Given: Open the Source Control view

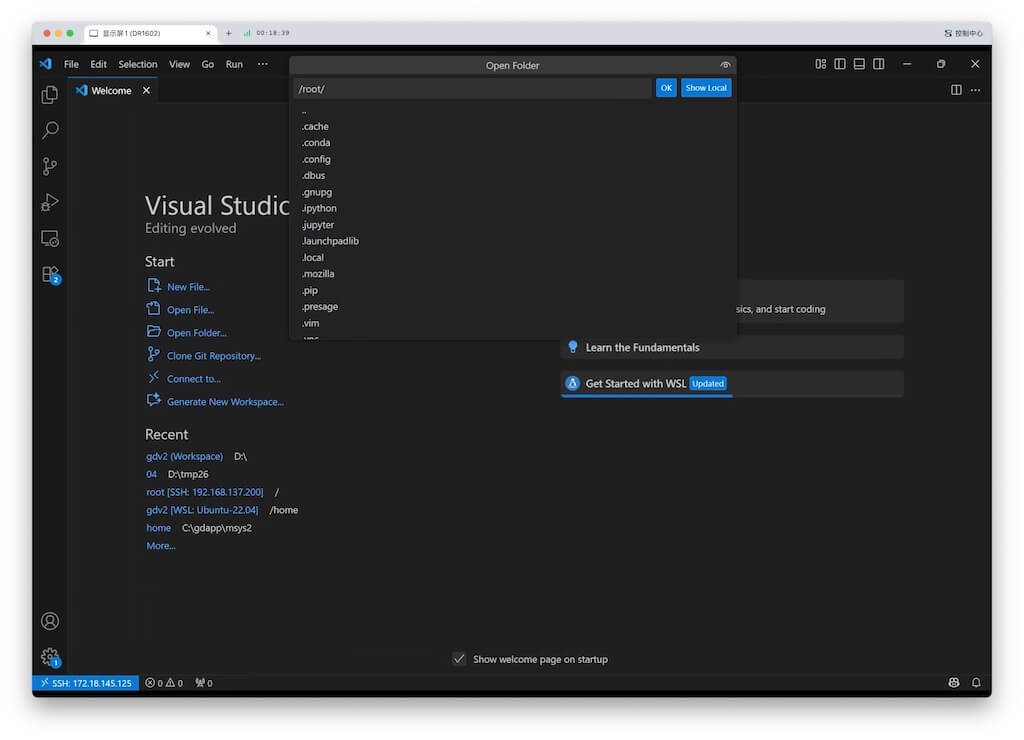Looking at the screenshot, I should point(50,166).
